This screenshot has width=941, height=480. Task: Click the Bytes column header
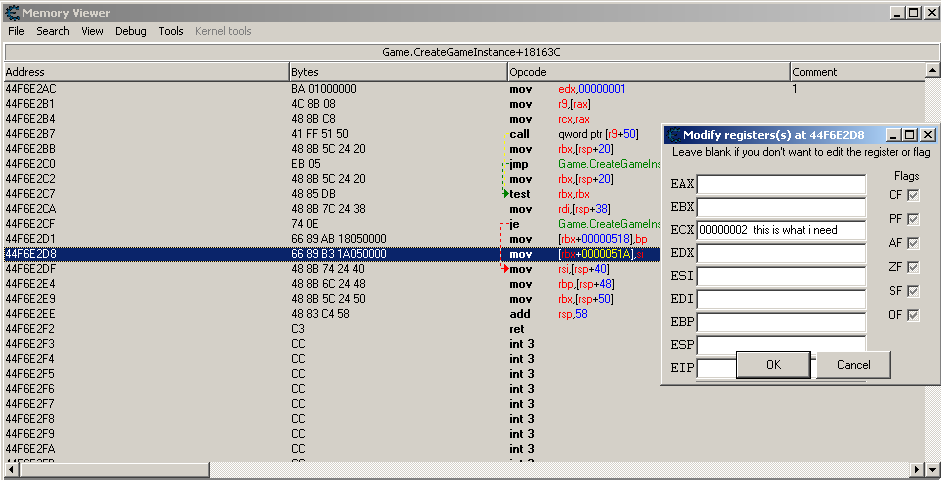pyautogui.click(x=398, y=72)
